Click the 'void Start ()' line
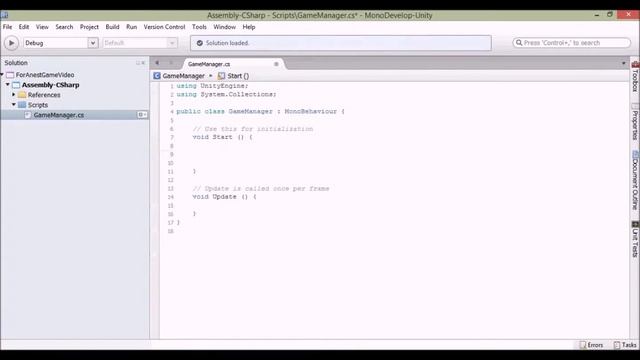The image size is (640, 360). (x=222, y=137)
